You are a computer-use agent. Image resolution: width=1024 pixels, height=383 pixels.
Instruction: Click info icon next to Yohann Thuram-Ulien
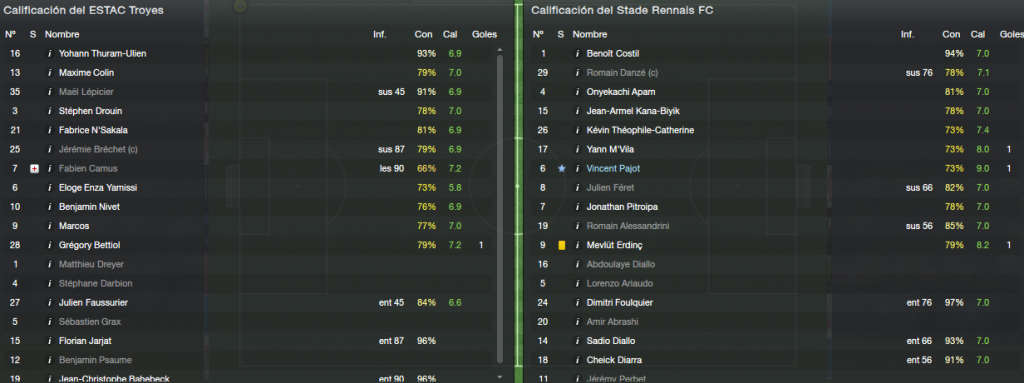(49, 54)
